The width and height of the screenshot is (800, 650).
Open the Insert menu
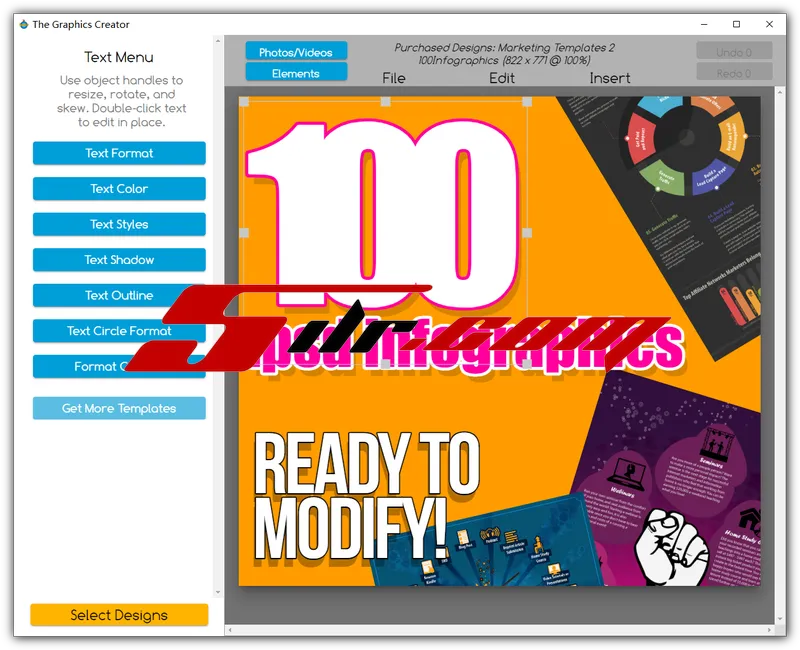click(x=610, y=78)
